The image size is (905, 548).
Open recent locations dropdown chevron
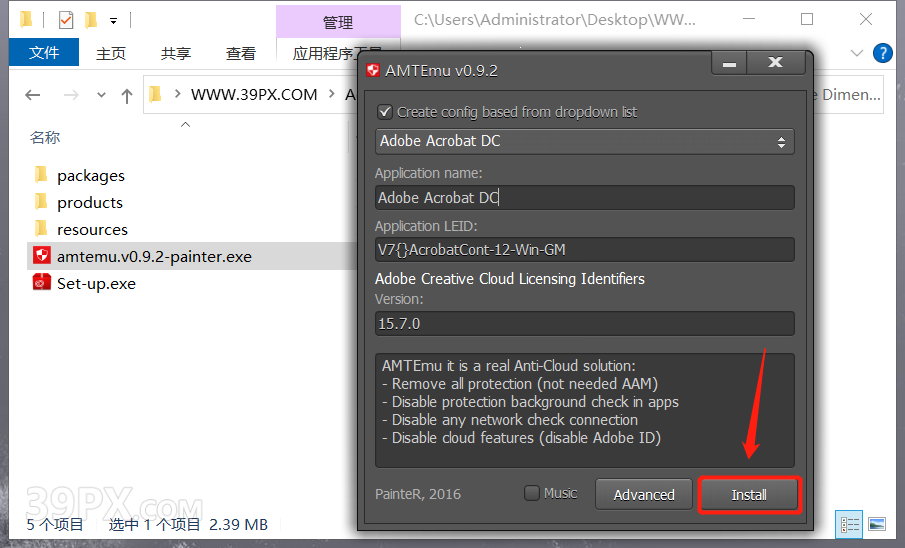pos(102,95)
